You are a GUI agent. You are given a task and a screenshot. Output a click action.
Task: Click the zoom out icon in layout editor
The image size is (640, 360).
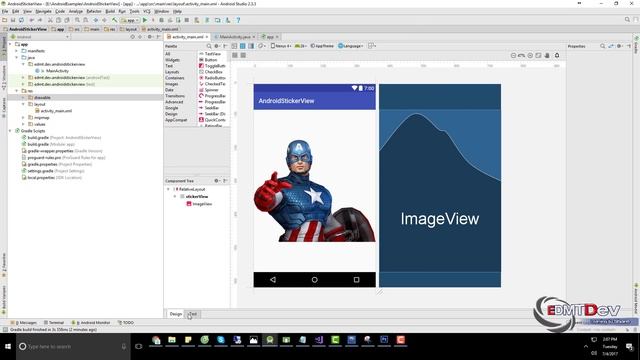[x=513, y=55]
